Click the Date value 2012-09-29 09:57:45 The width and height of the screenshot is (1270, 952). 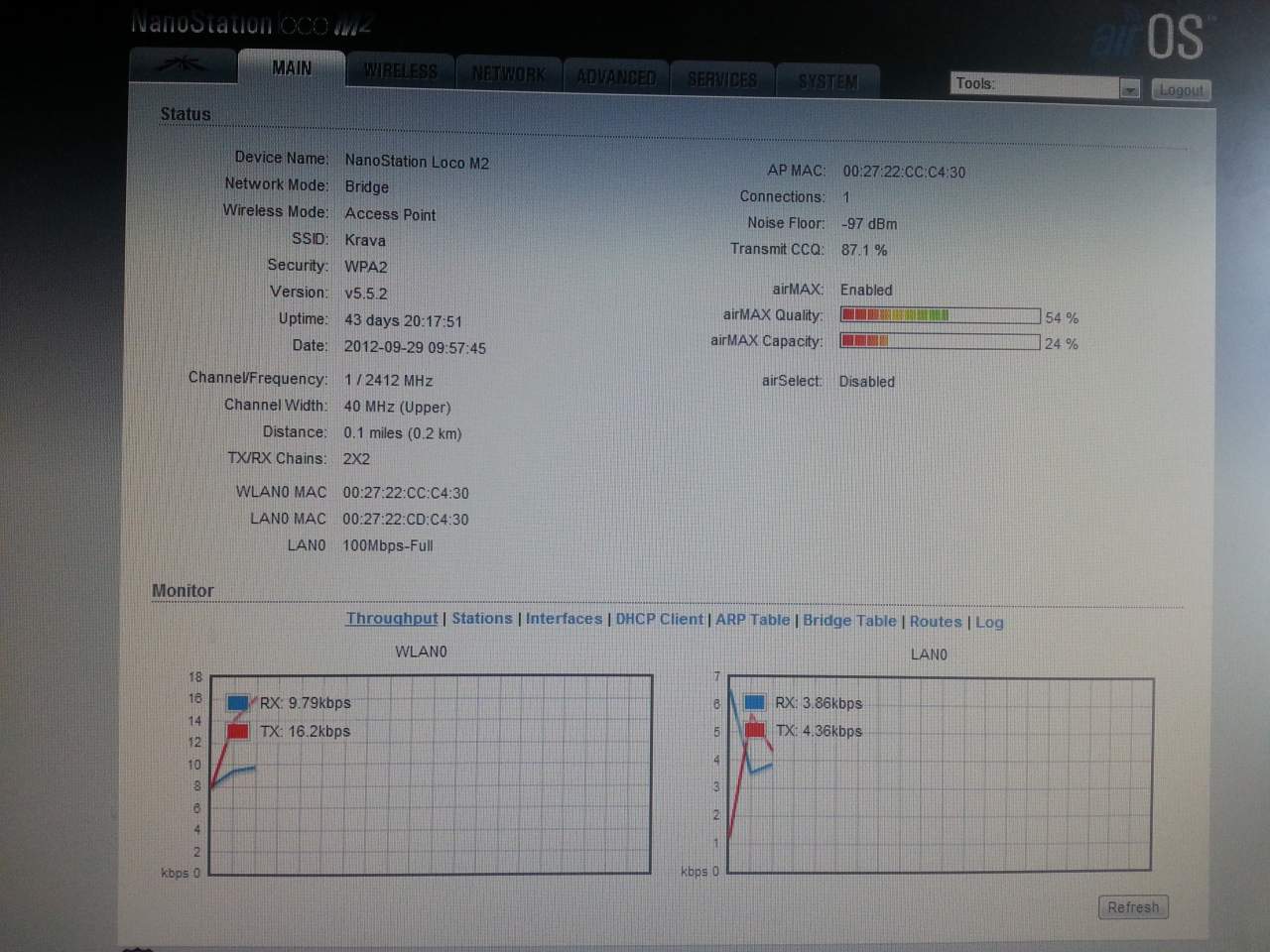(x=415, y=348)
